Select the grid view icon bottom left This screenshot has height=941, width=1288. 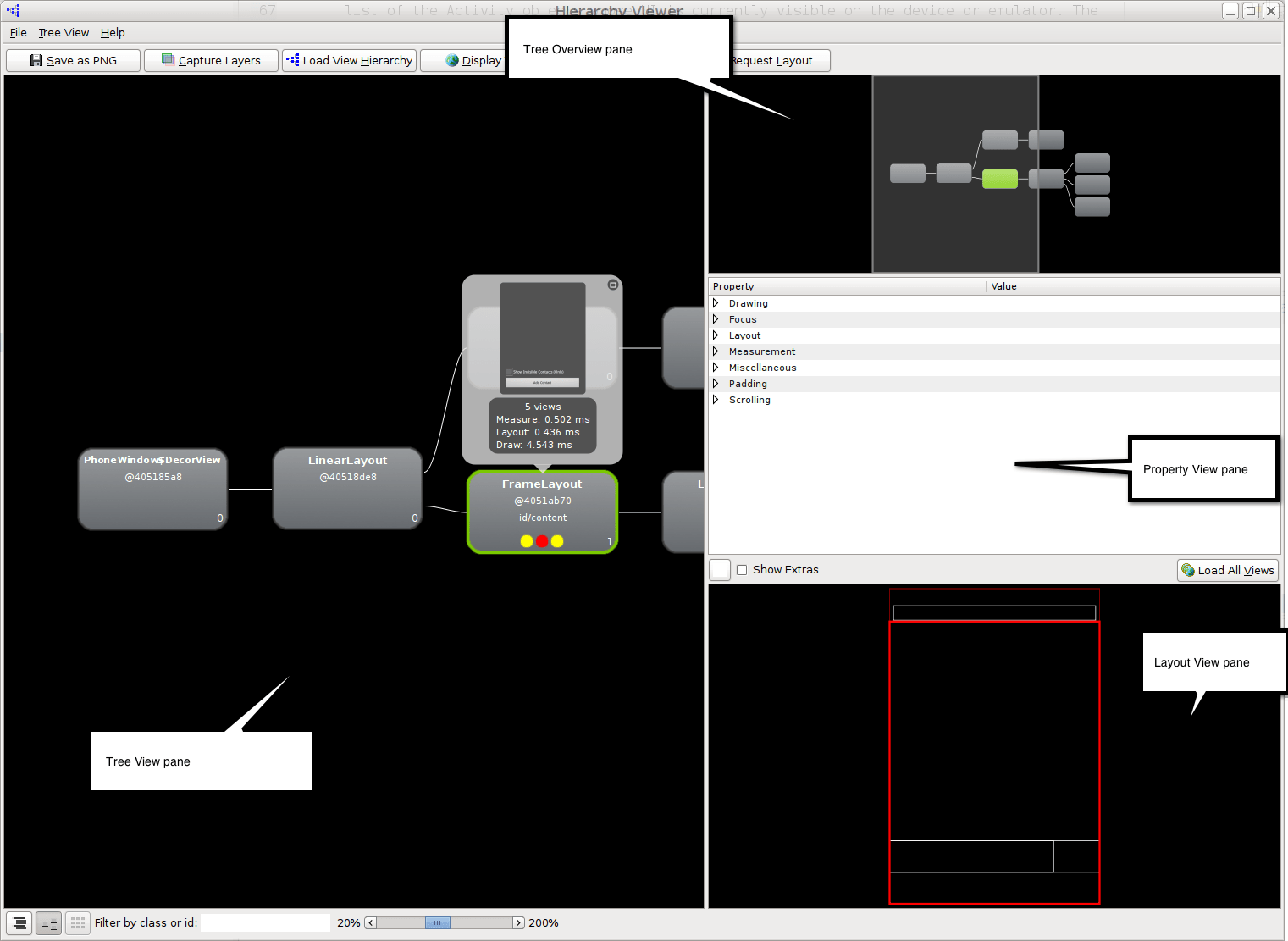click(x=77, y=922)
